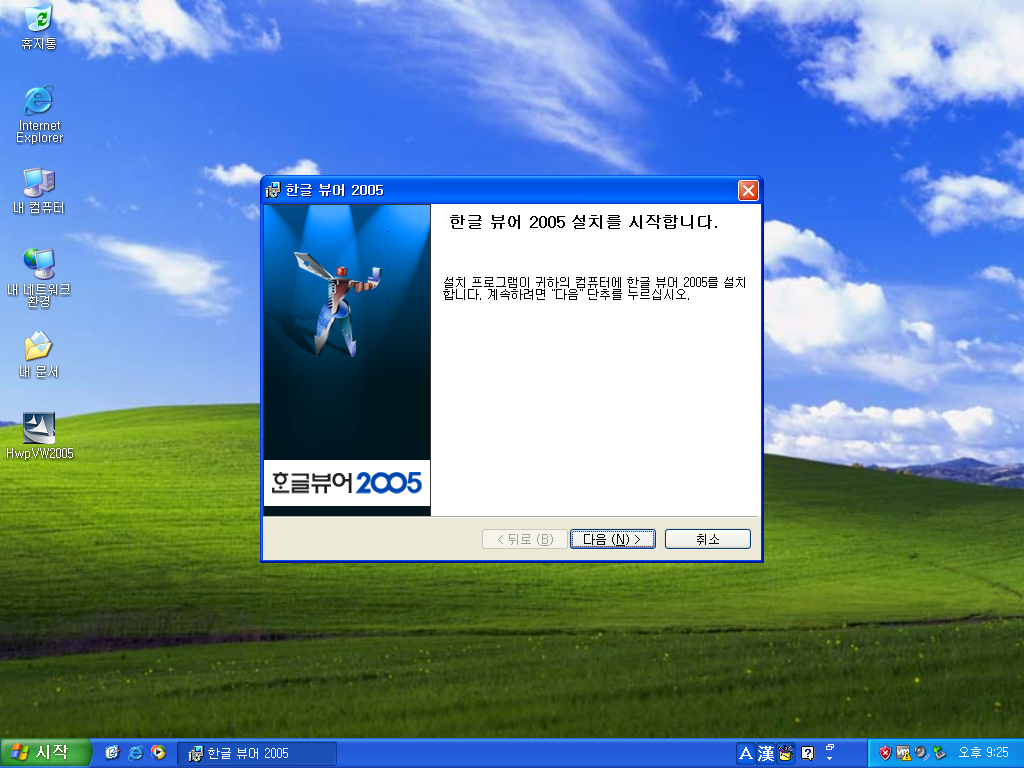1024x768 pixels.
Task: Close the 한글 뷰어 2005 installer dialog
Action: click(748, 190)
